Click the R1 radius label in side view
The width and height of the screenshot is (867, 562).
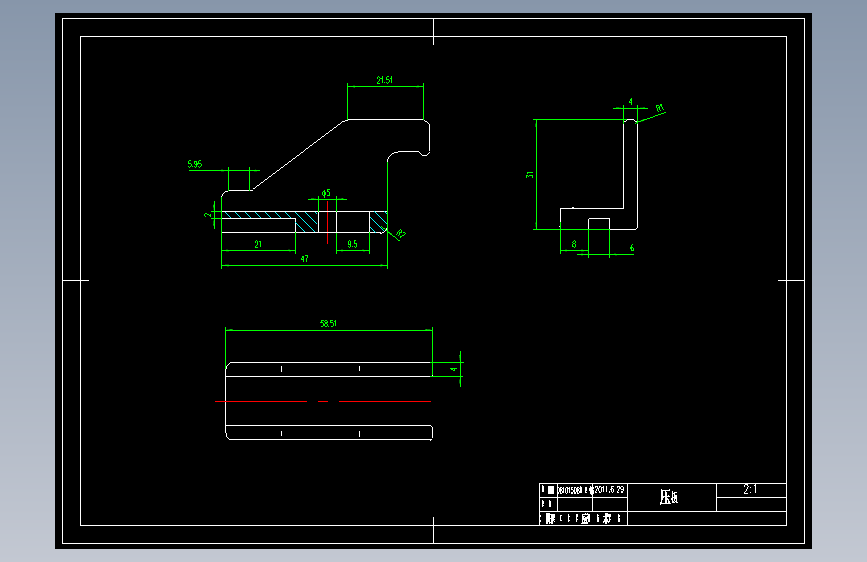(660, 108)
